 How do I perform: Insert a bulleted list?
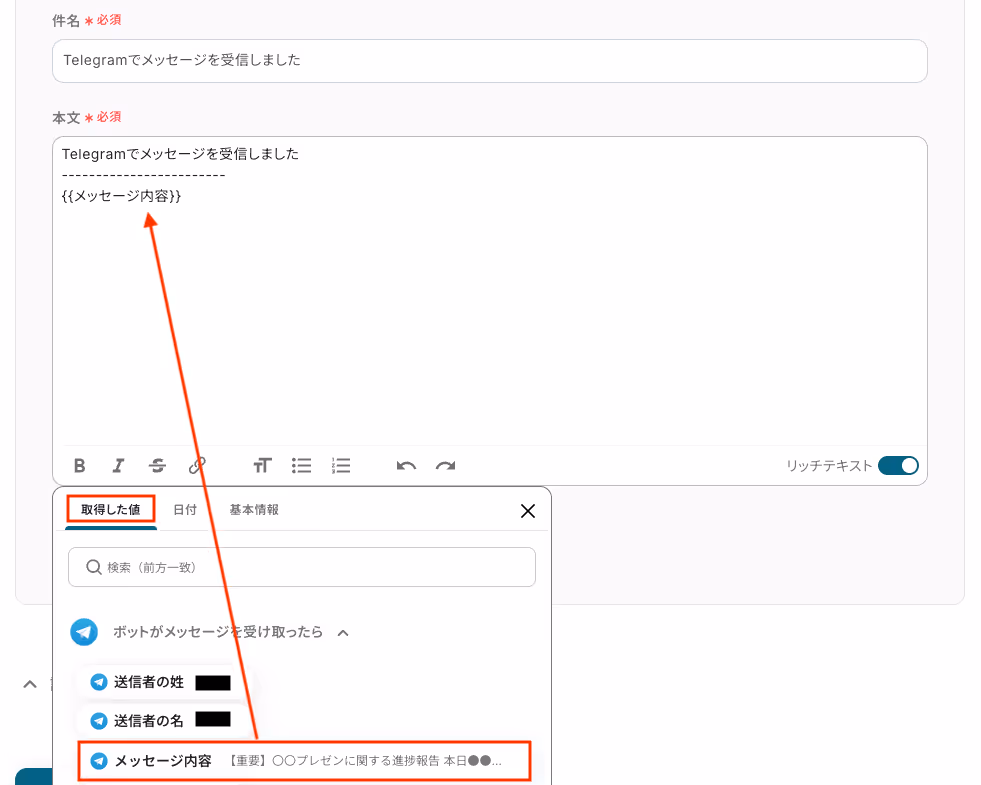tap(302, 465)
